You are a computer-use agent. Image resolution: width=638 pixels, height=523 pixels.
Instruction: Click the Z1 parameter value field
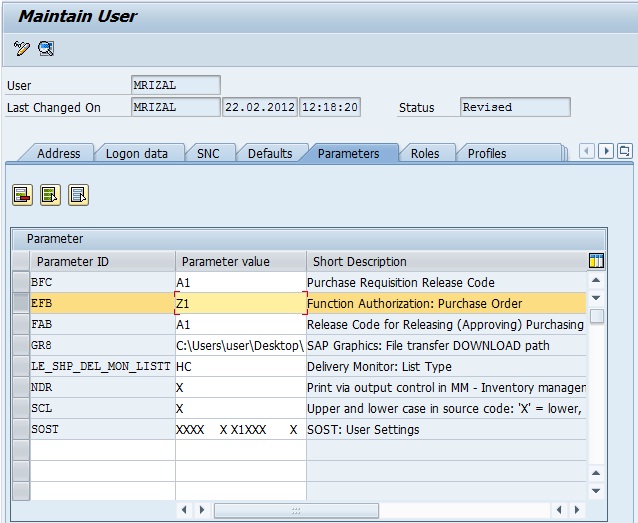pyautogui.click(x=240, y=304)
